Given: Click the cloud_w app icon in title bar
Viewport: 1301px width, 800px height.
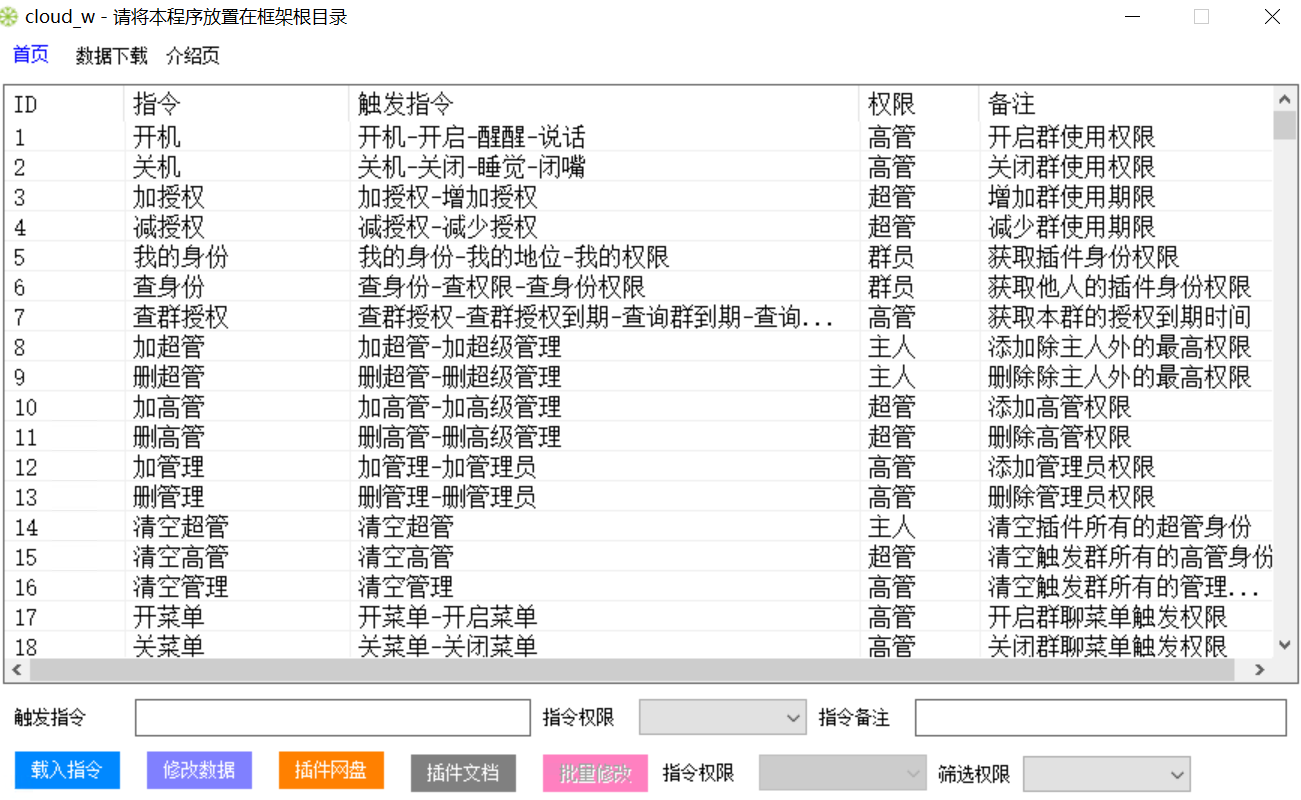Looking at the screenshot, I should coord(11,17).
